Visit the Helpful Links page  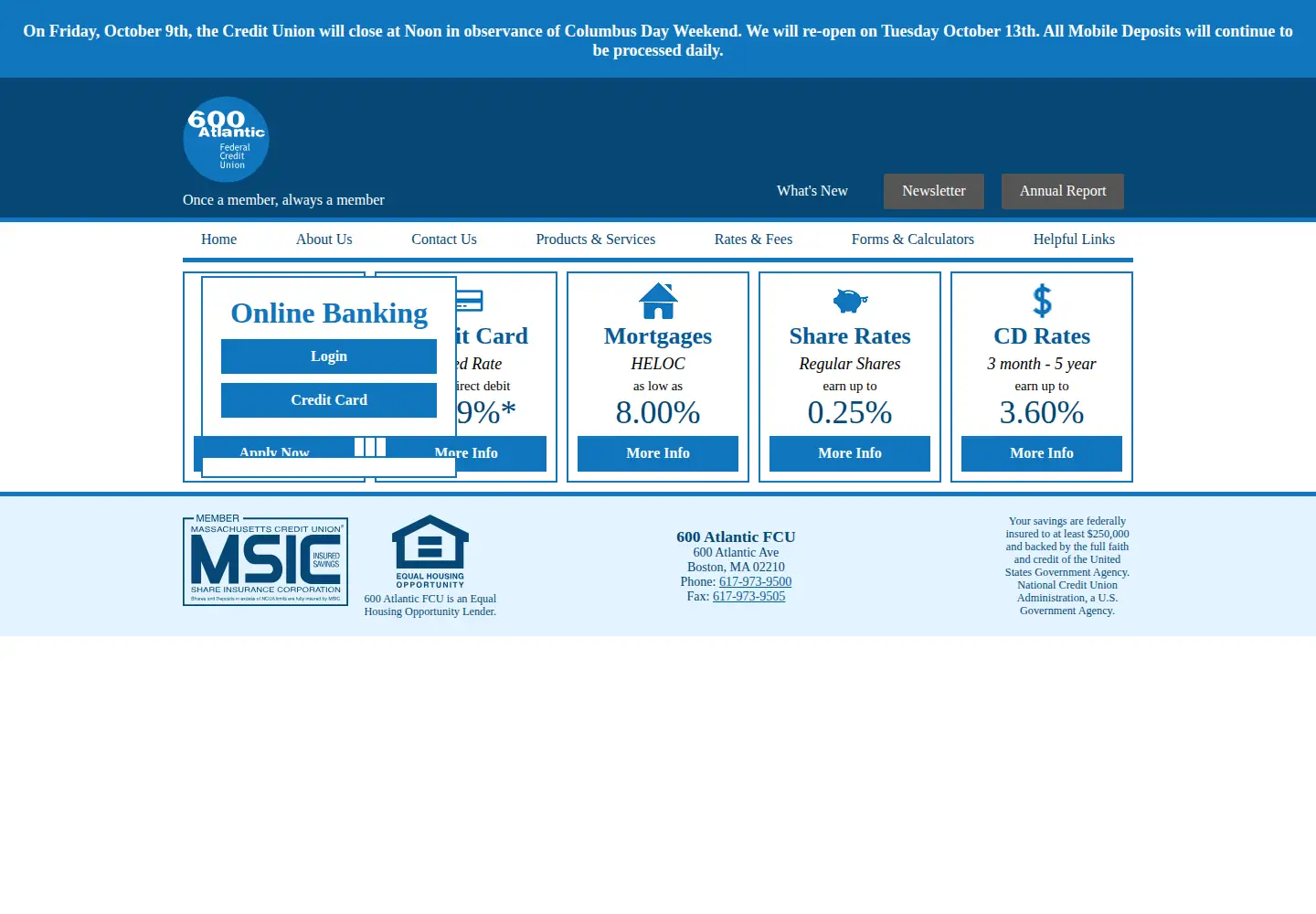tap(1074, 239)
